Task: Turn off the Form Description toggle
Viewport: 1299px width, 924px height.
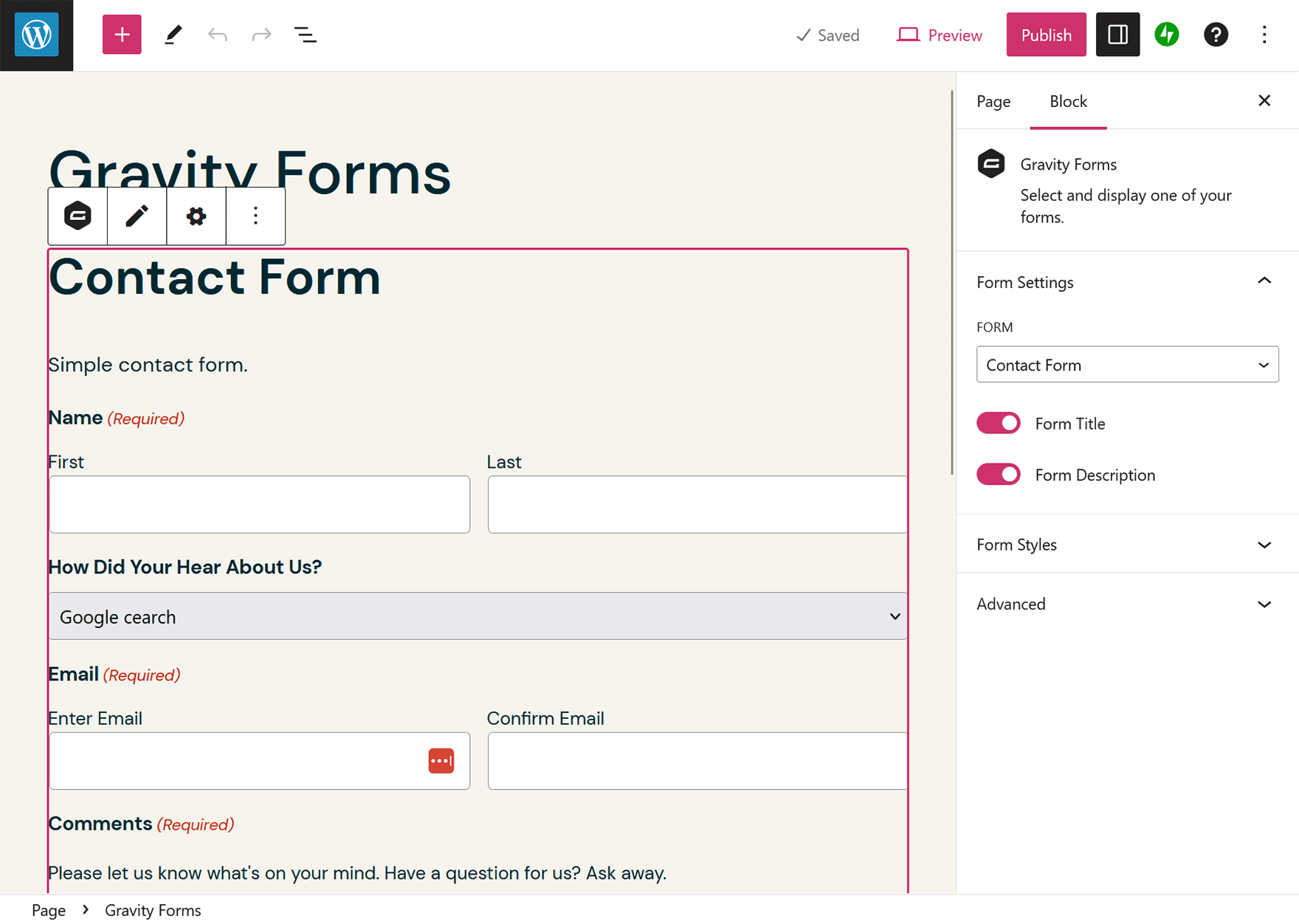Action: click(999, 475)
